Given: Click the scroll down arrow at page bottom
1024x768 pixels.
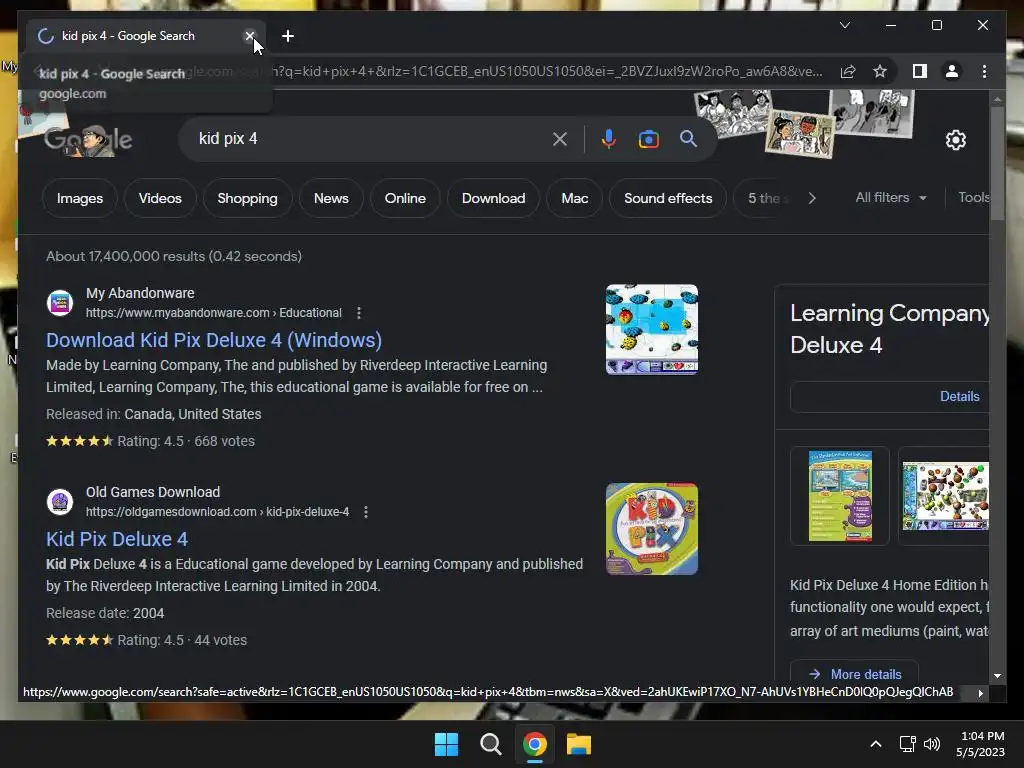Looking at the screenshot, I should click(997, 676).
